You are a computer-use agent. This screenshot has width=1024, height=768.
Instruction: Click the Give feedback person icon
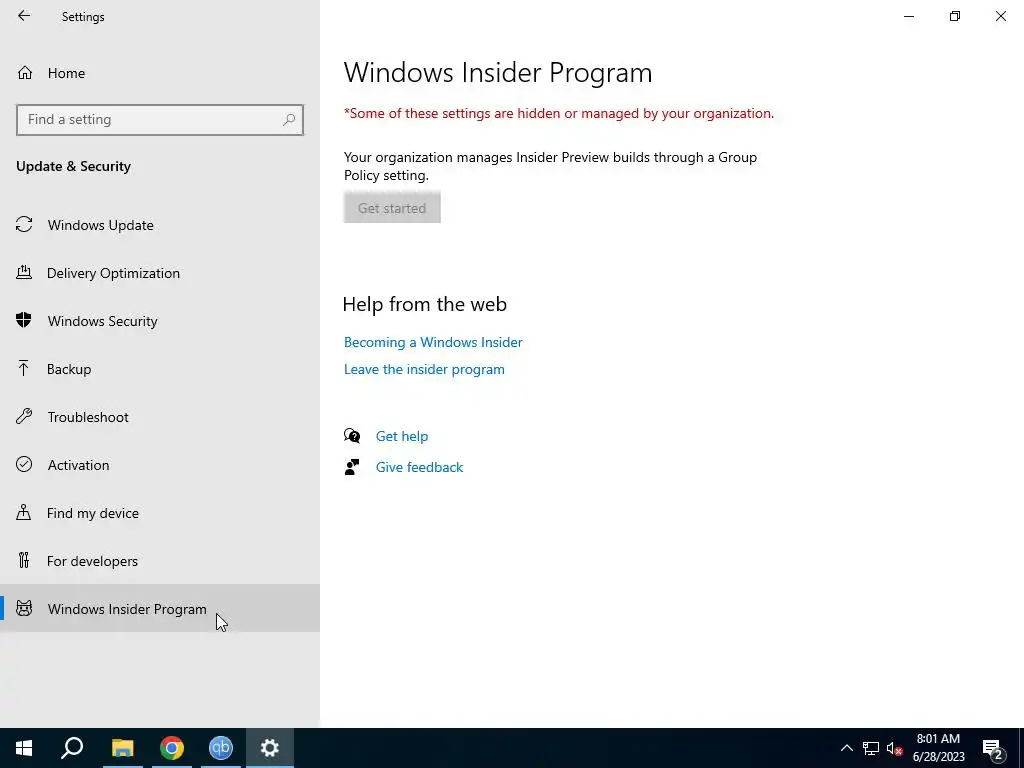pos(352,467)
